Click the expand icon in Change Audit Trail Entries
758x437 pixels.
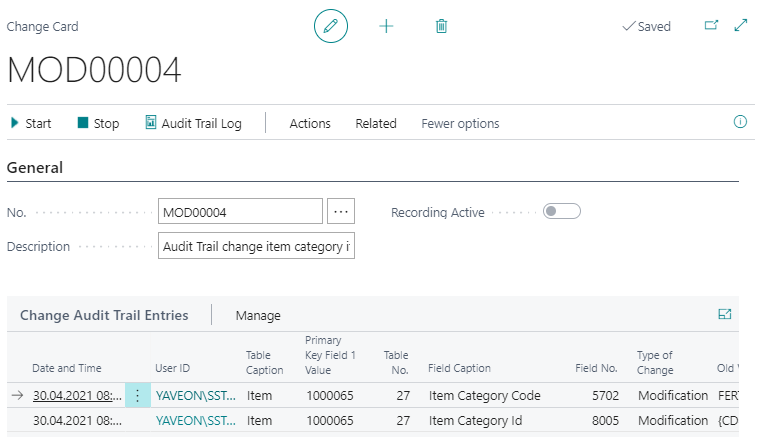coord(725,314)
